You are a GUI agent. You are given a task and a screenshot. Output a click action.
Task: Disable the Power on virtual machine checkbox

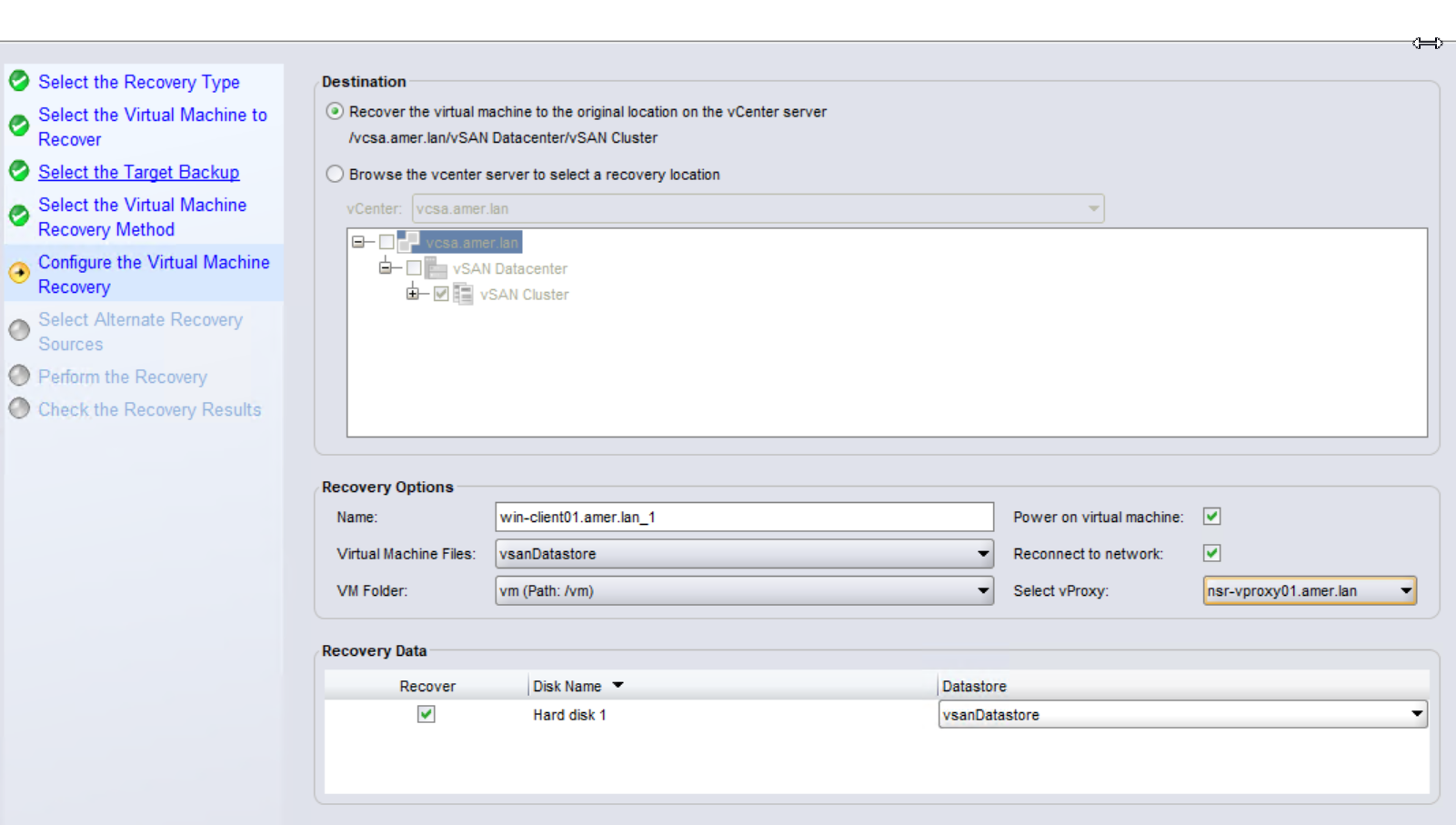1211,517
